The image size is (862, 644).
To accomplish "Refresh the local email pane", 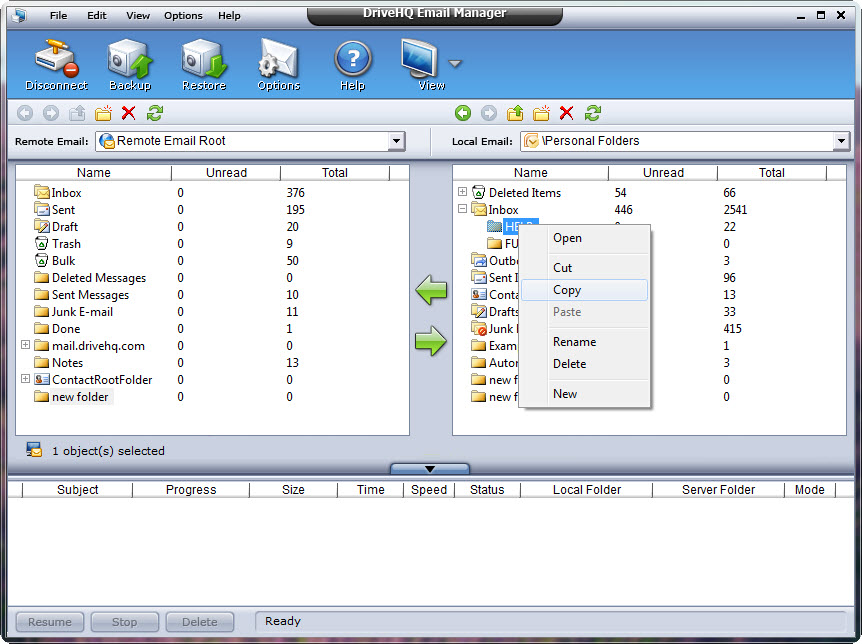I will [593, 113].
